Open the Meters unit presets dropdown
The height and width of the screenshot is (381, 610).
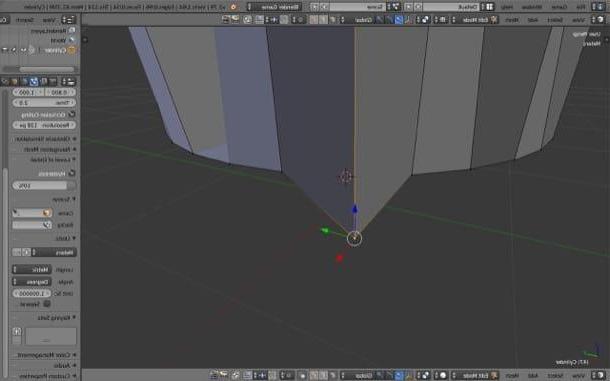(54, 253)
